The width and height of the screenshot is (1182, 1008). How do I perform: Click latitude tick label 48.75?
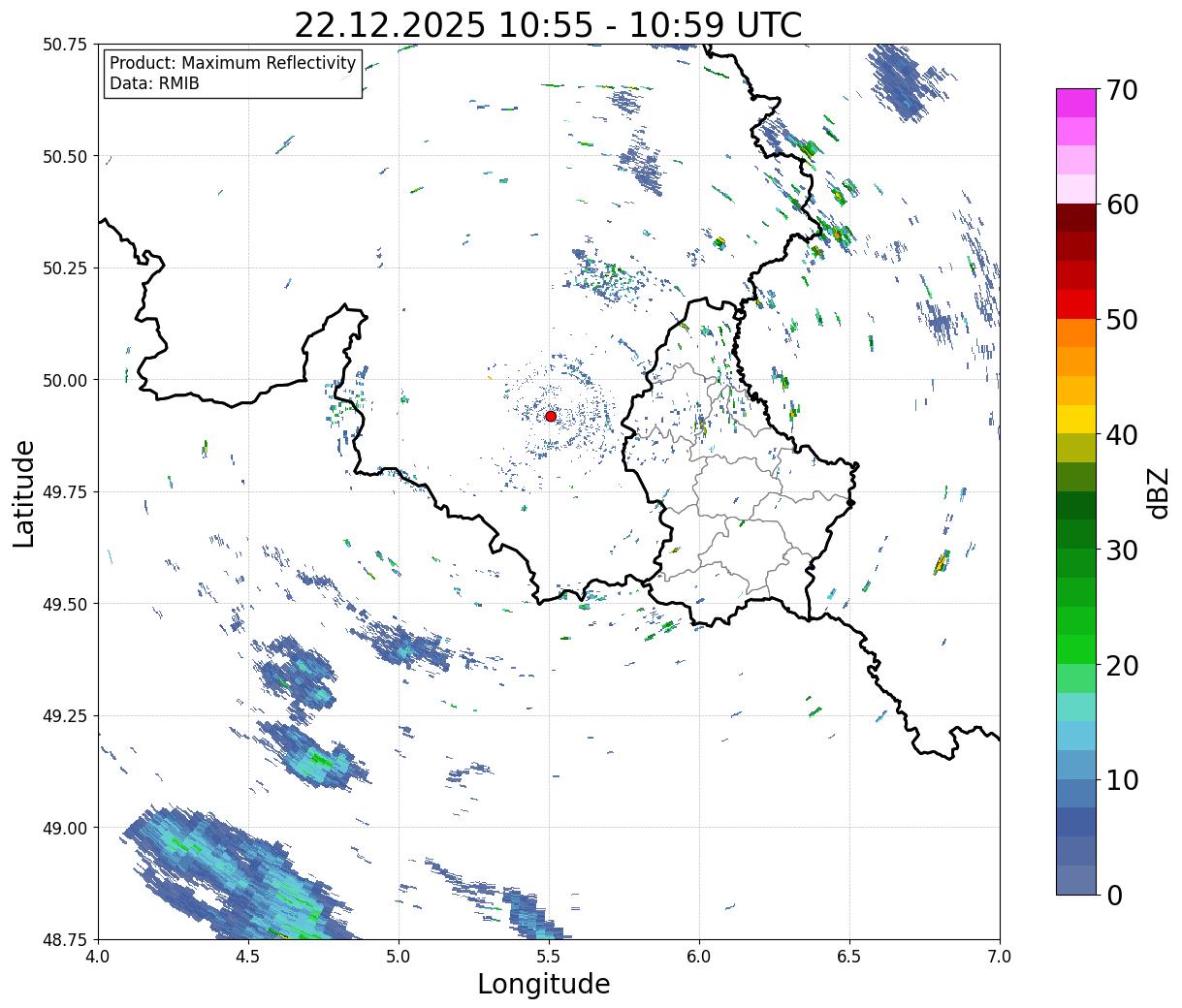click(x=65, y=939)
